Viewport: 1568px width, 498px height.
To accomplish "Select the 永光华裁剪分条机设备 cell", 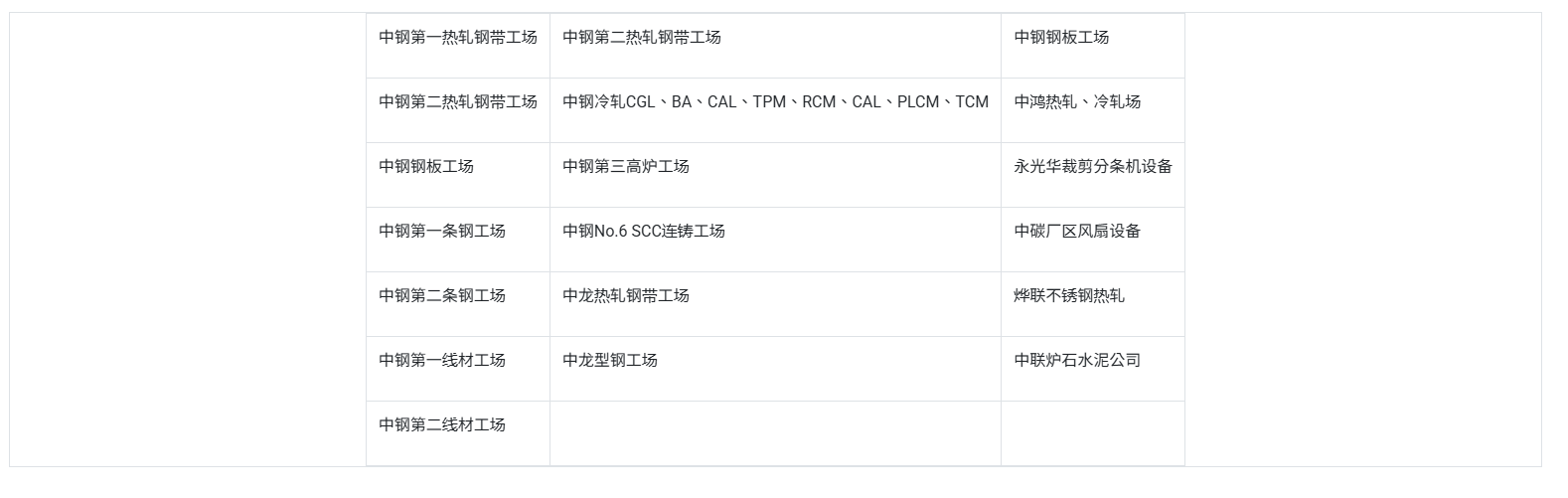I will click(1093, 175).
